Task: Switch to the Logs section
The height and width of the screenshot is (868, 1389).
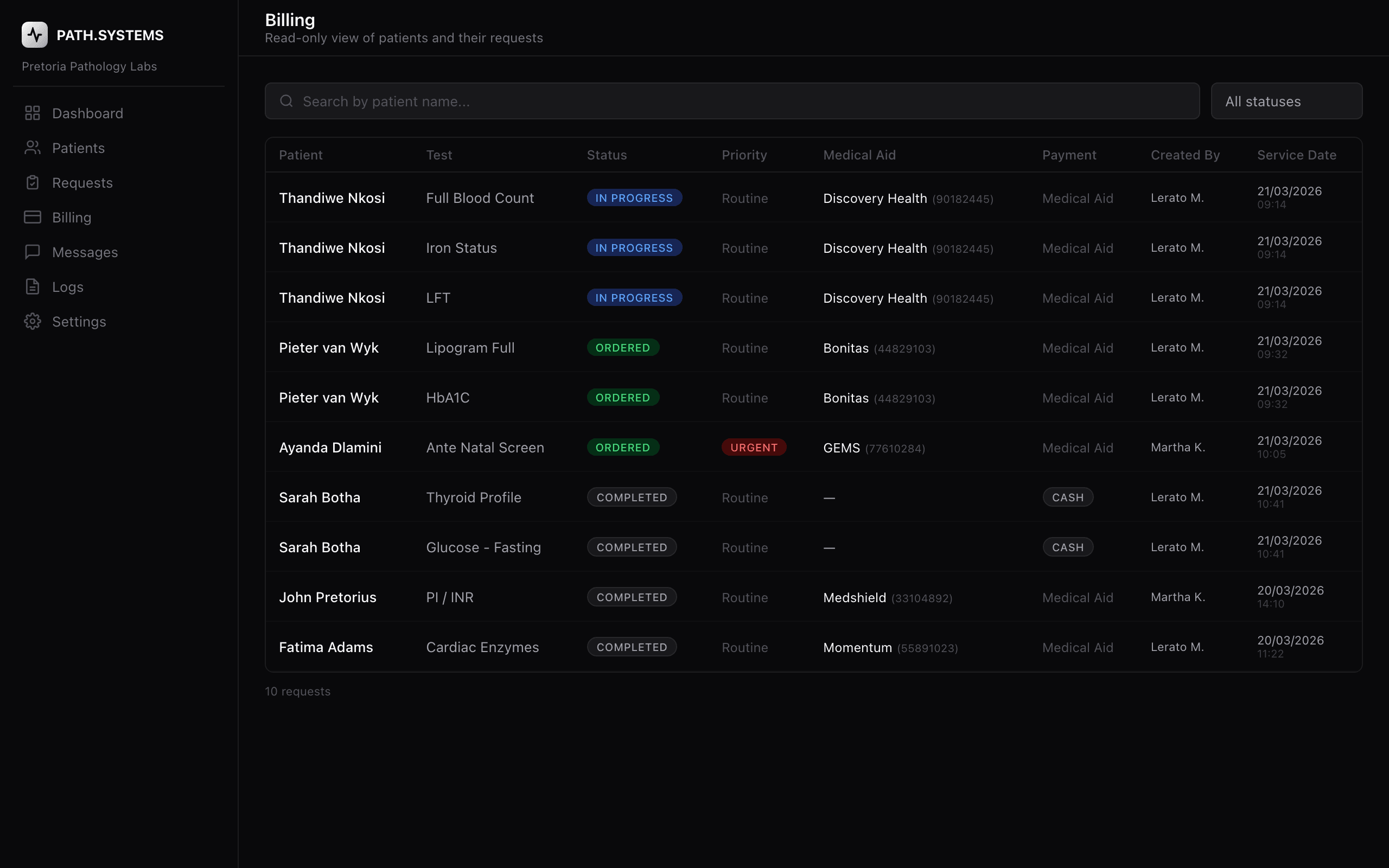Action: pyautogui.click(x=67, y=286)
